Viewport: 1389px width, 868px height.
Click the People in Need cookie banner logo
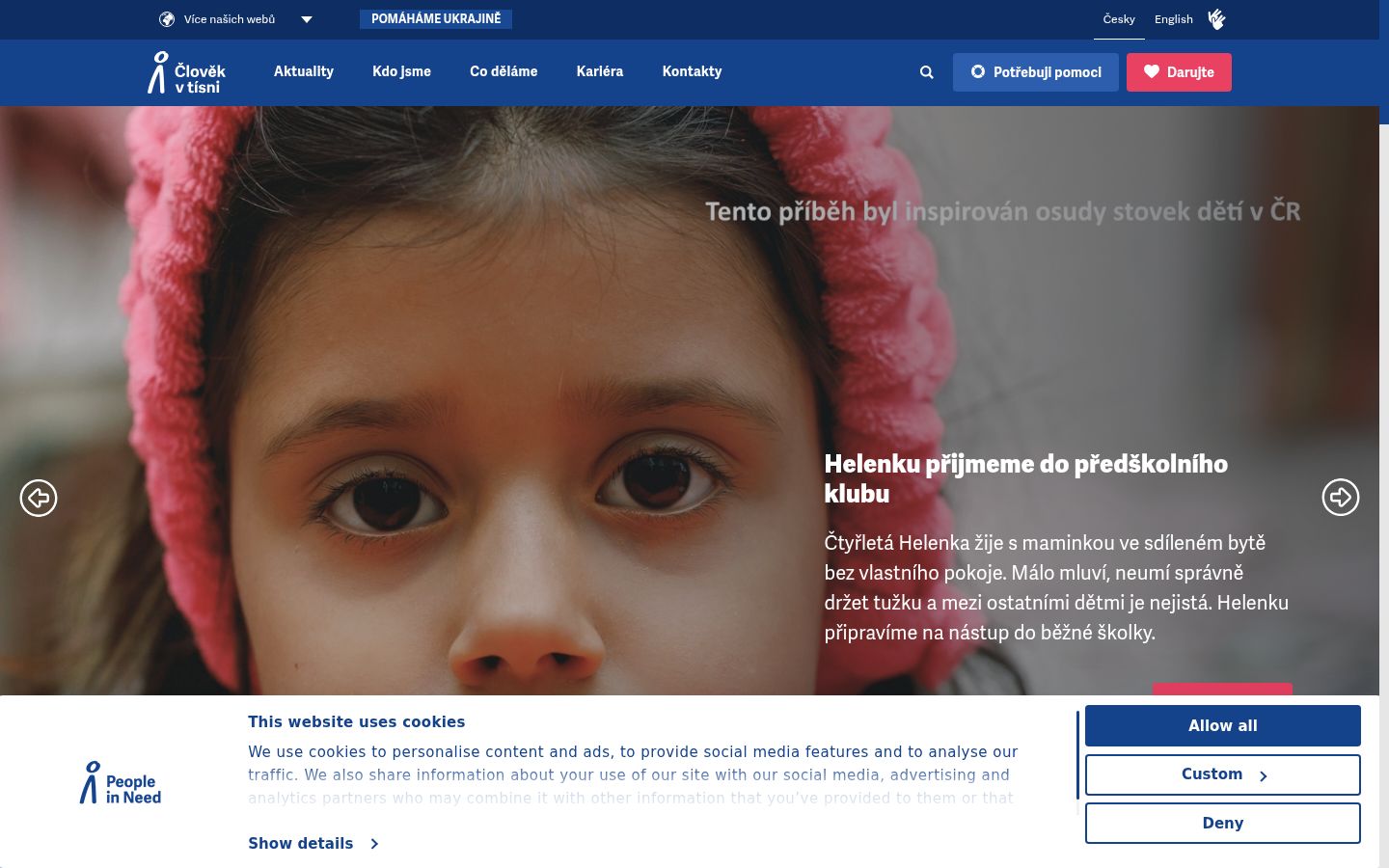[121, 783]
